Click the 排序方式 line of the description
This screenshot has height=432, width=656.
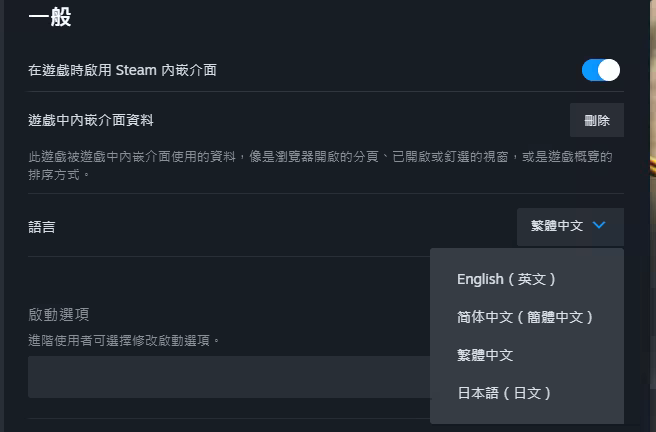(60, 174)
